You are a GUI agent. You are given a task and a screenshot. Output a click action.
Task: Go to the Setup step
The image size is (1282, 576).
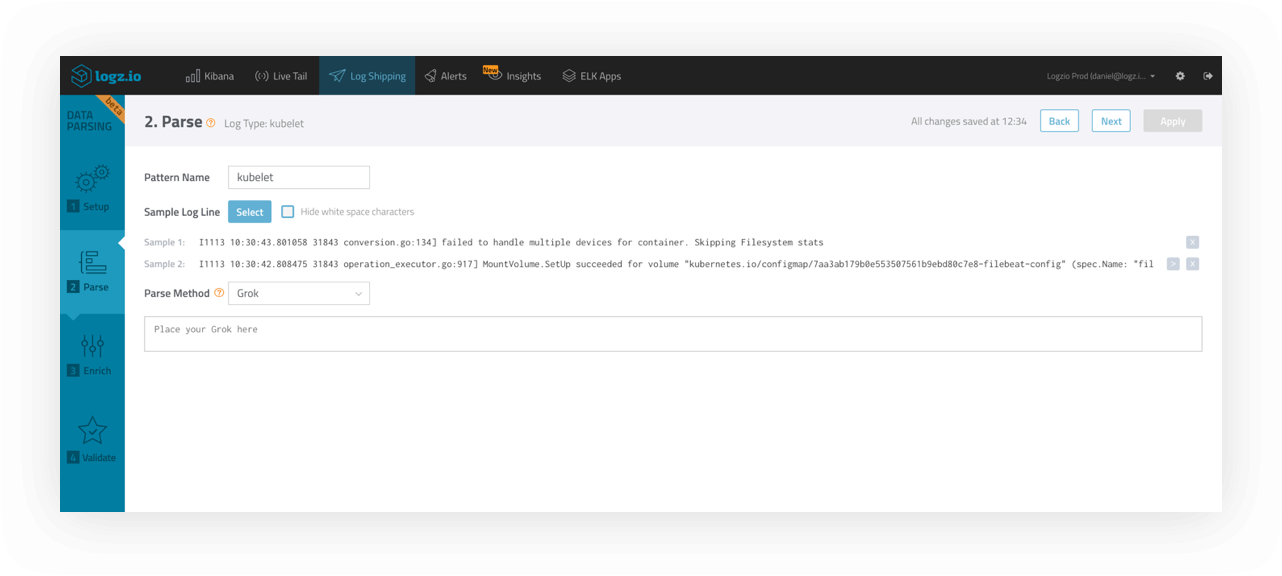[92, 189]
